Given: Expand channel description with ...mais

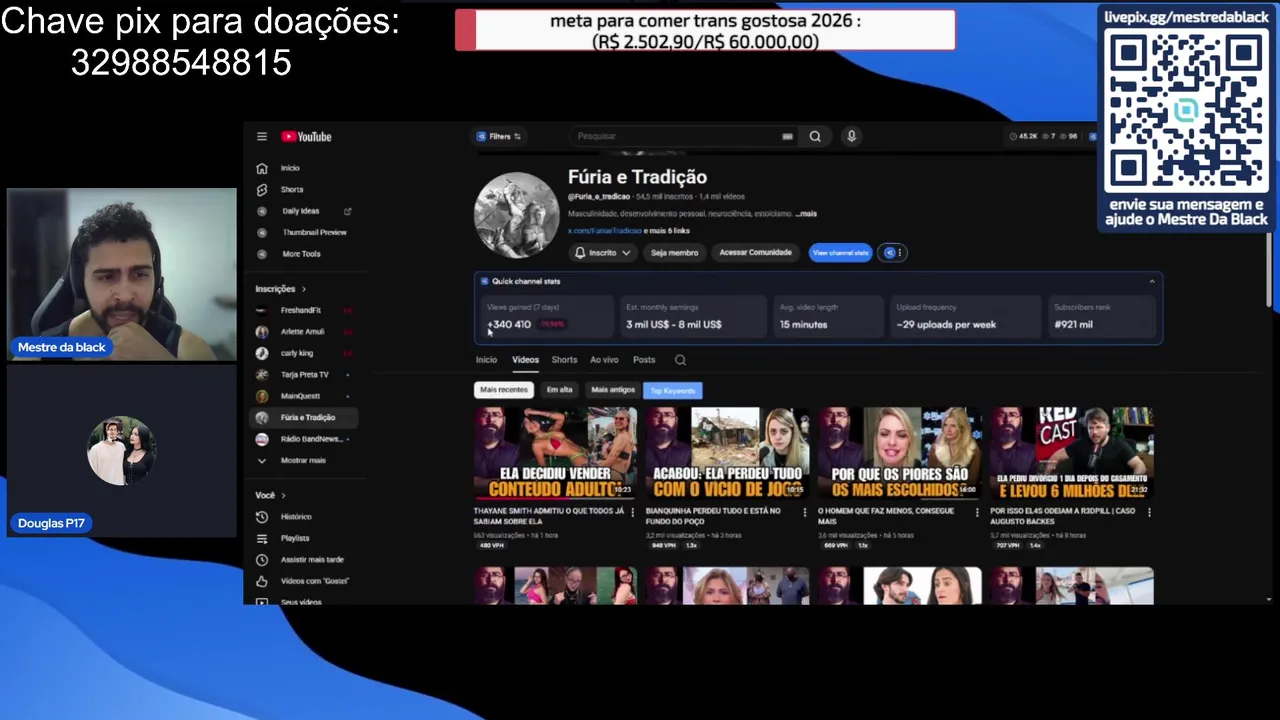Looking at the screenshot, I should point(806,214).
